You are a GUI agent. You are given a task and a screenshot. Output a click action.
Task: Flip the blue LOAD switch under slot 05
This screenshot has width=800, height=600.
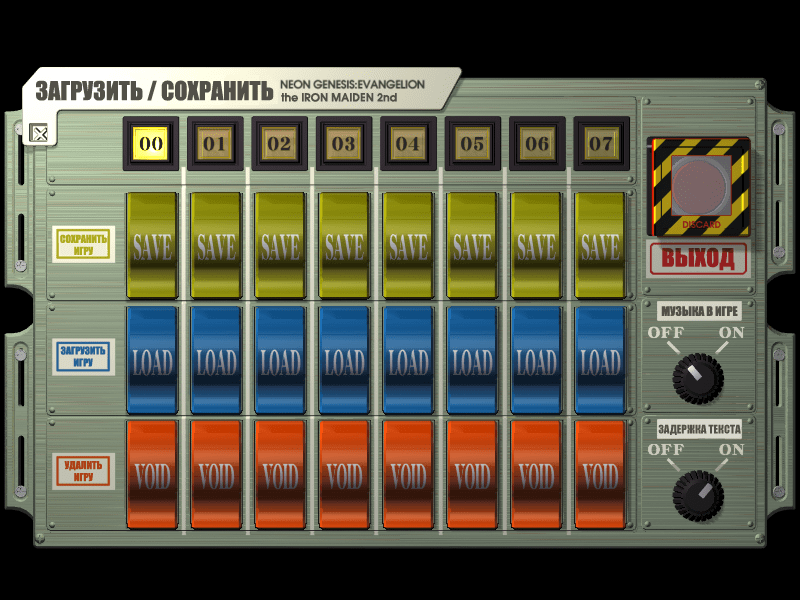coord(472,360)
